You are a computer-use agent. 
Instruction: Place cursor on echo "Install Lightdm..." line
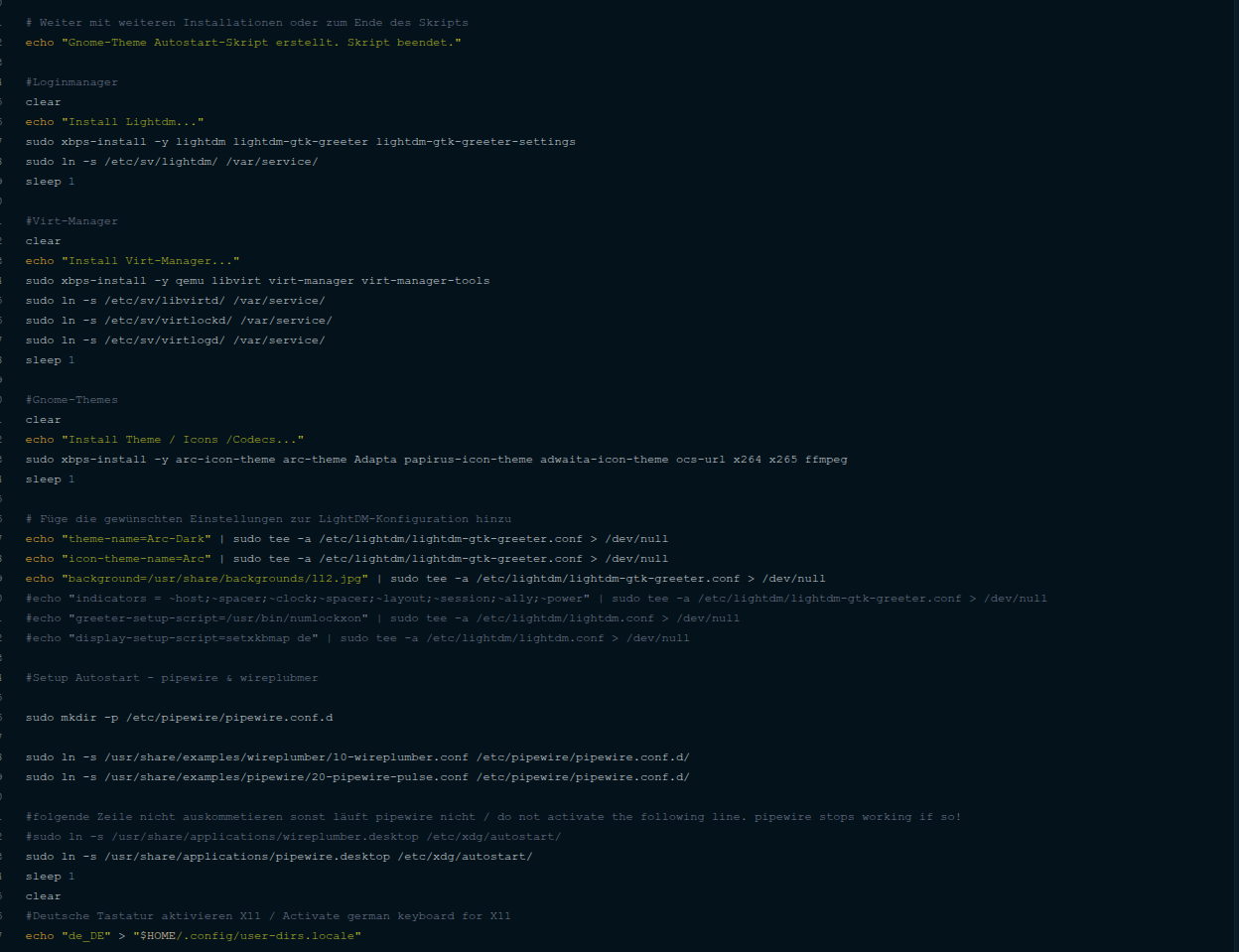pyautogui.click(x=114, y=122)
